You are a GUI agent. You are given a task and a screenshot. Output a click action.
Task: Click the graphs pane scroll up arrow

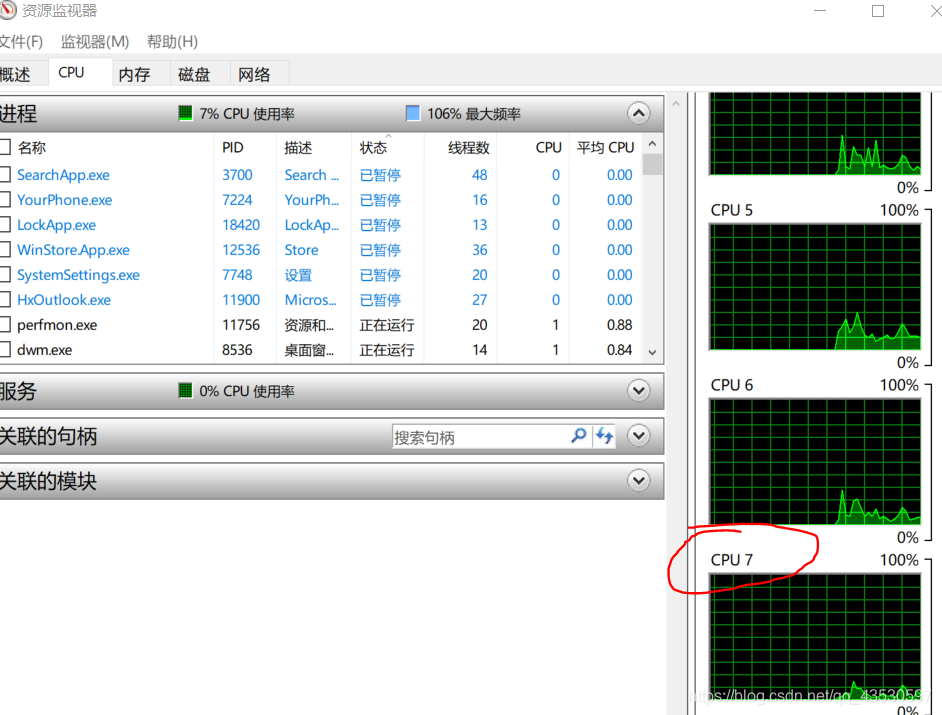[676, 104]
